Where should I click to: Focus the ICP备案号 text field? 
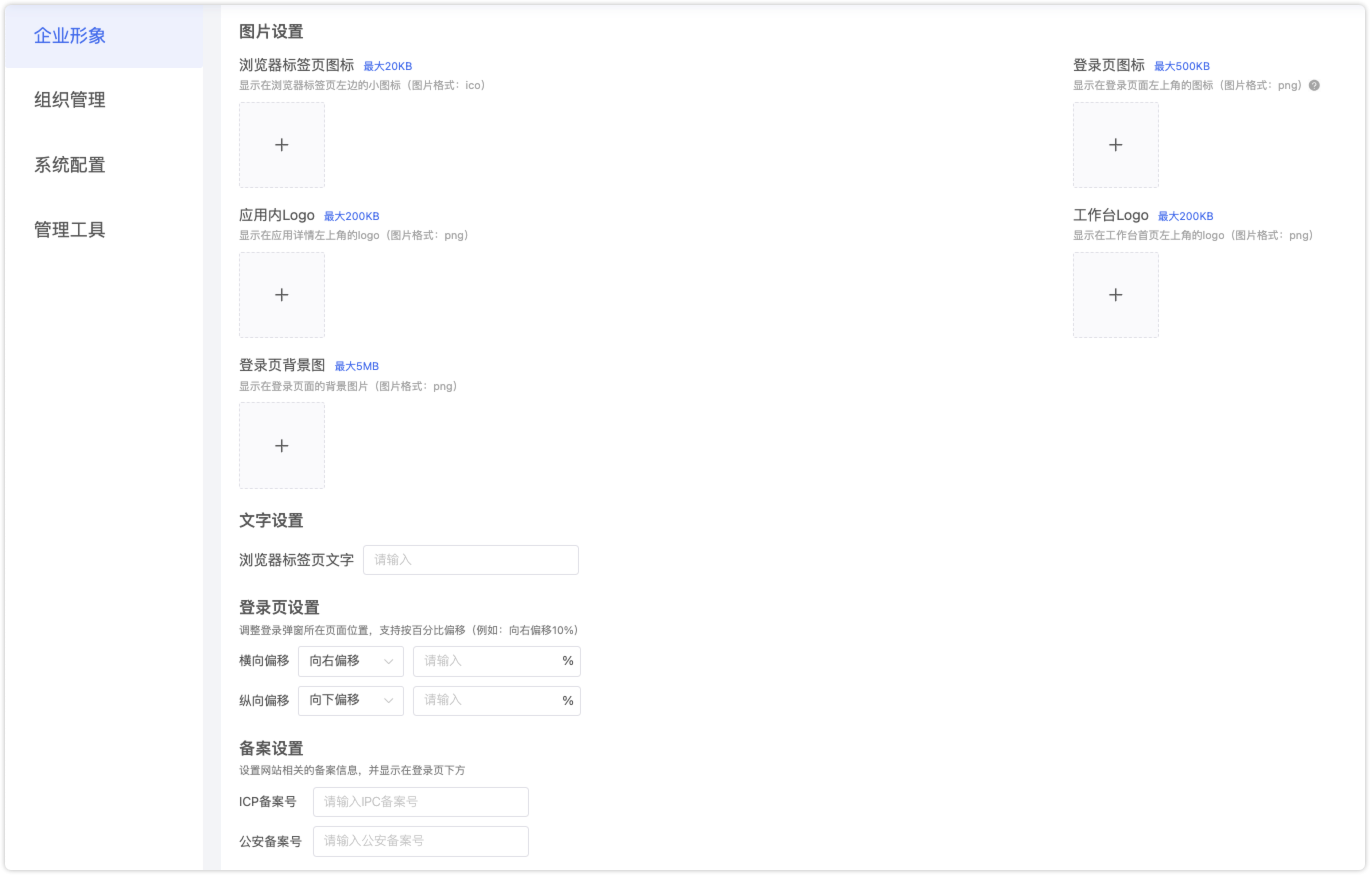pos(420,802)
